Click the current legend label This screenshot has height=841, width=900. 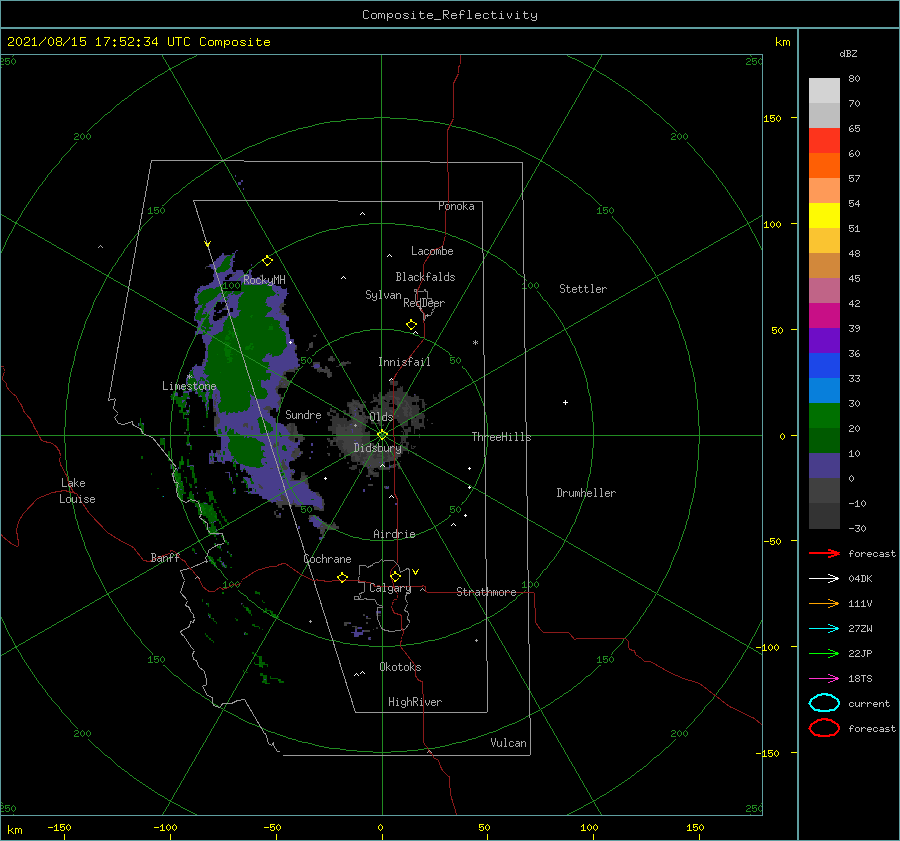[869, 703]
